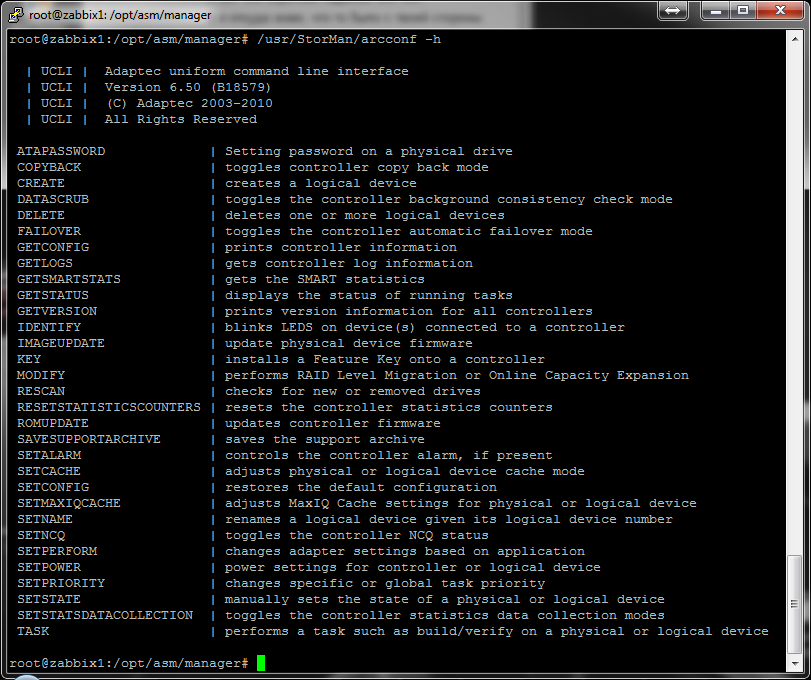
Task: Click the DATASCRUB command name
Action: click(53, 200)
